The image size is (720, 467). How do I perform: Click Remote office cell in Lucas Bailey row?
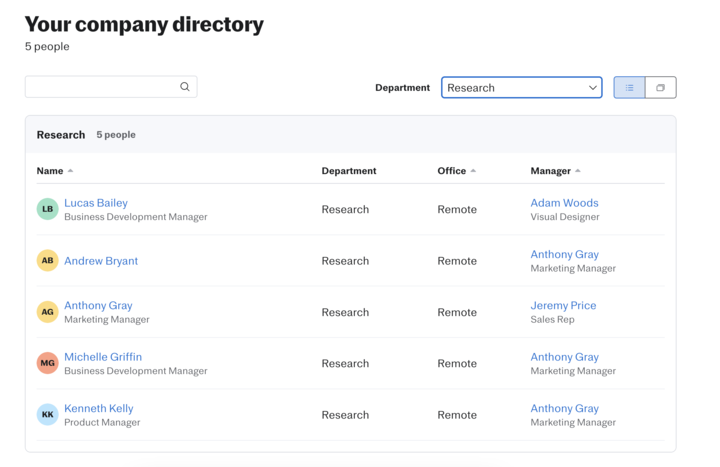(457, 209)
